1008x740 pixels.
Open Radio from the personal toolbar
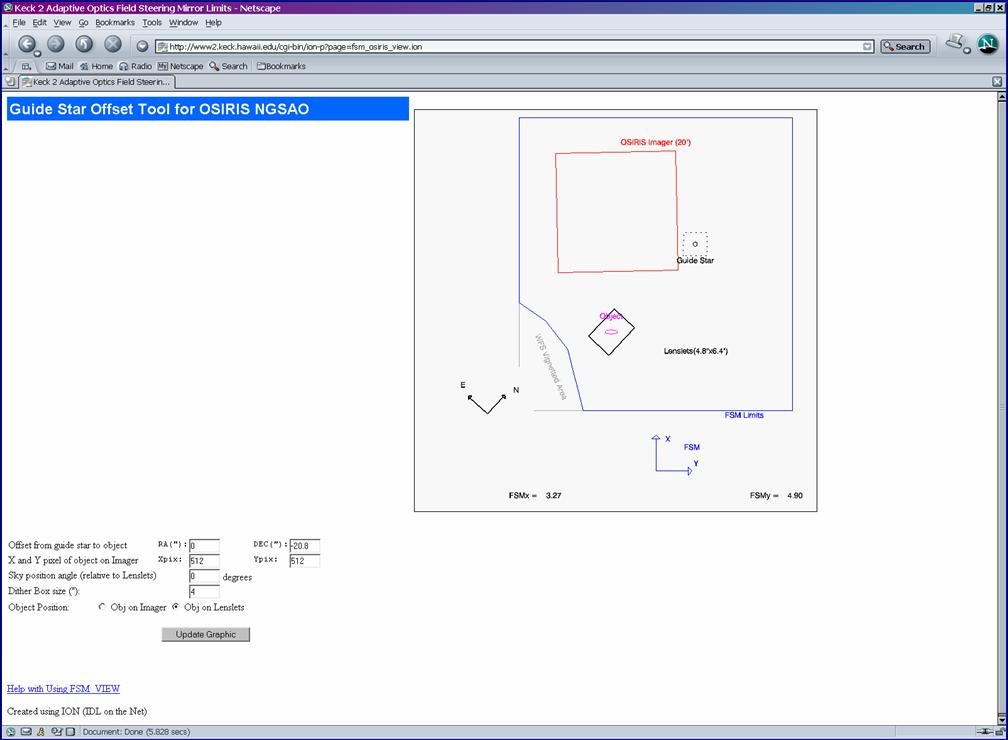(x=135, y=66)
